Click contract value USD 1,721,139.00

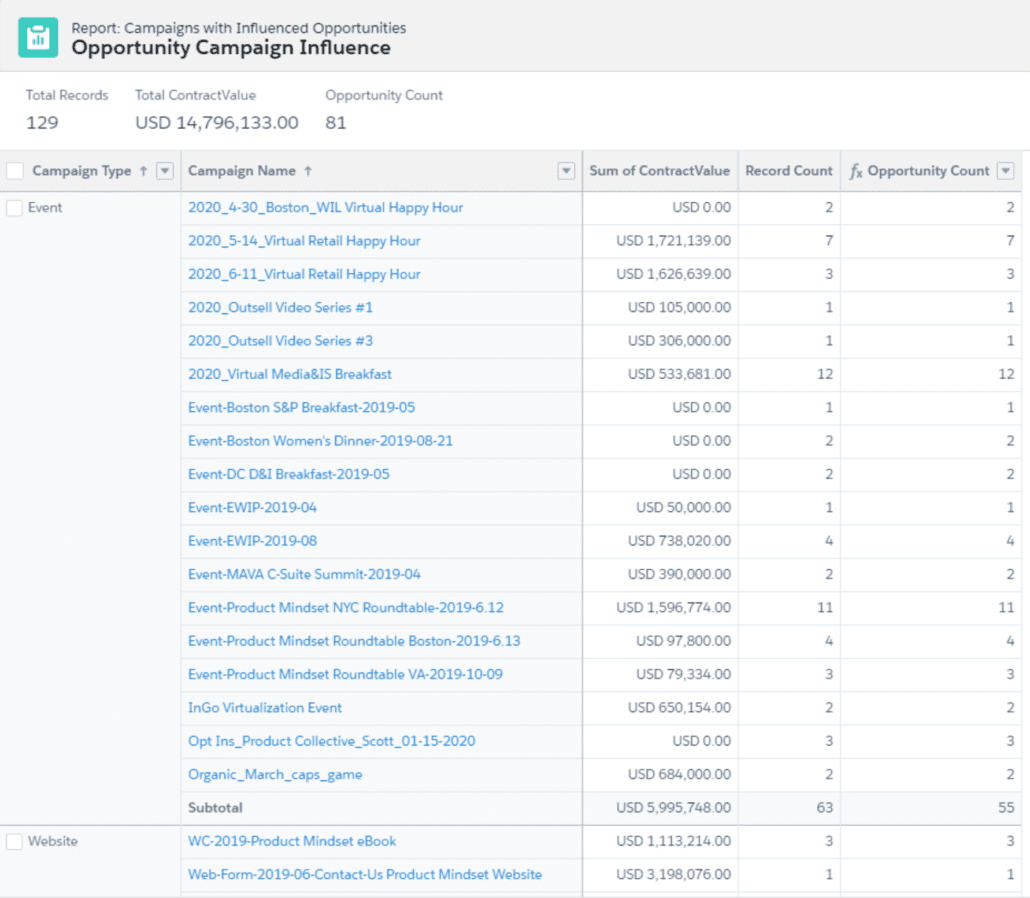(673, 241)
